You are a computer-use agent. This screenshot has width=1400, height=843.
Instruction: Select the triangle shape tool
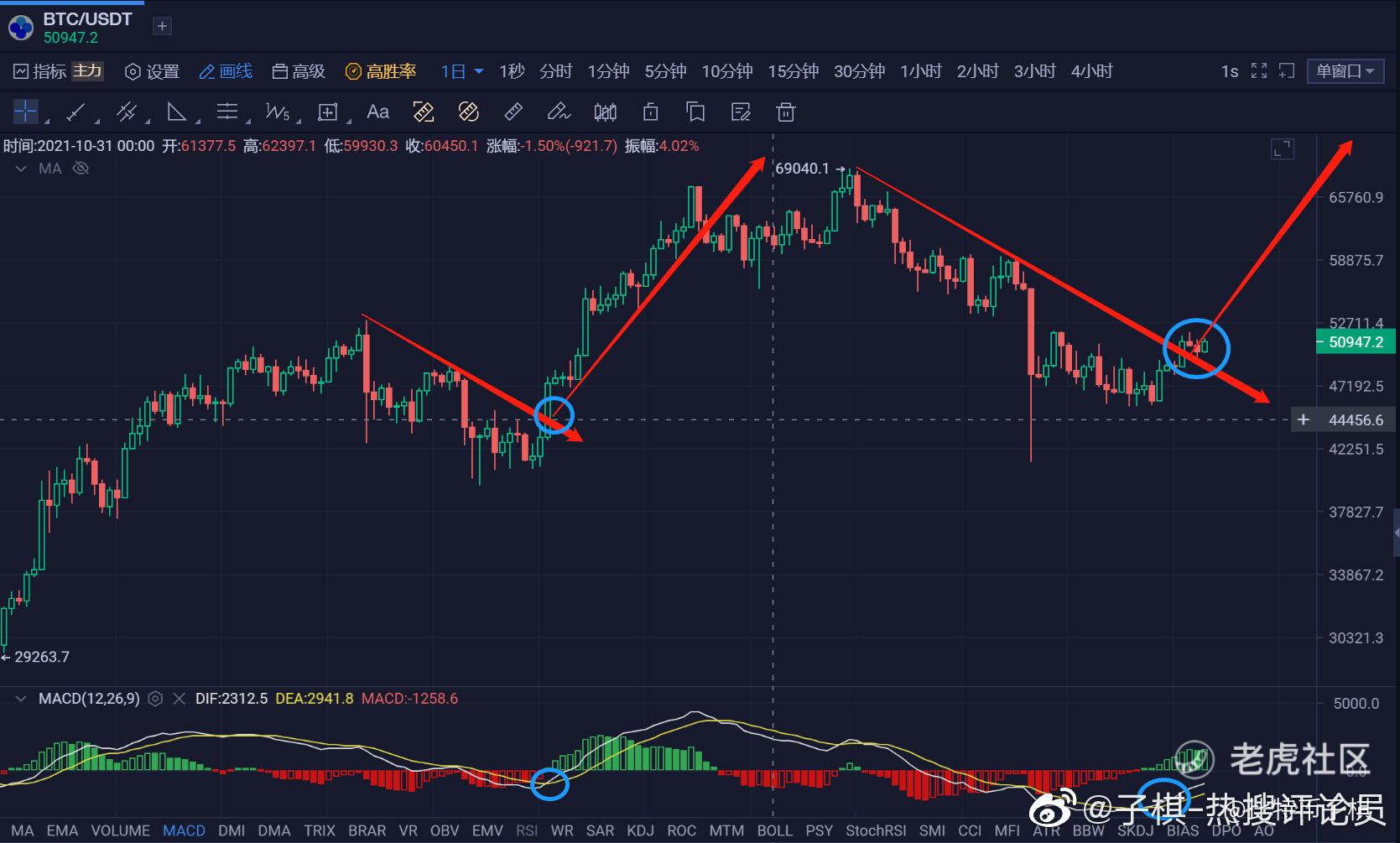pyautogui.click(x=176, y=112)
